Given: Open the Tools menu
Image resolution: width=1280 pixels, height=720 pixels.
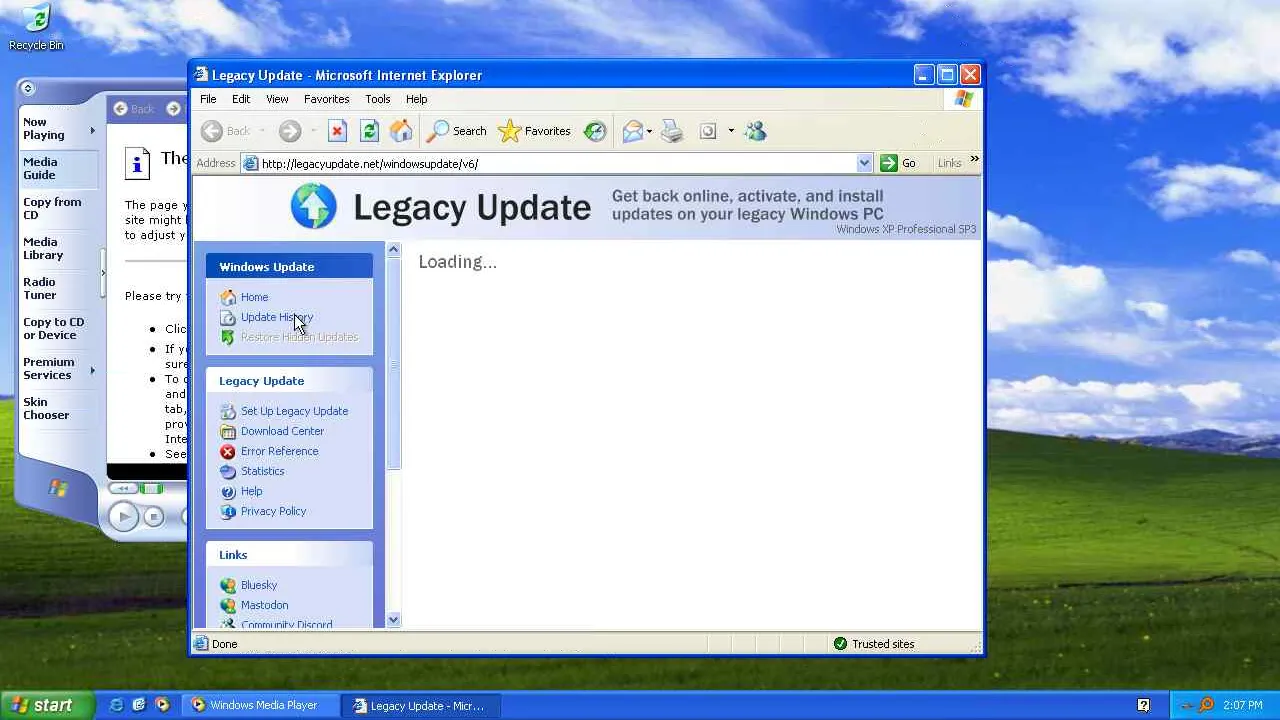Looking at the screenshot, I should click(x=377, y=99).
